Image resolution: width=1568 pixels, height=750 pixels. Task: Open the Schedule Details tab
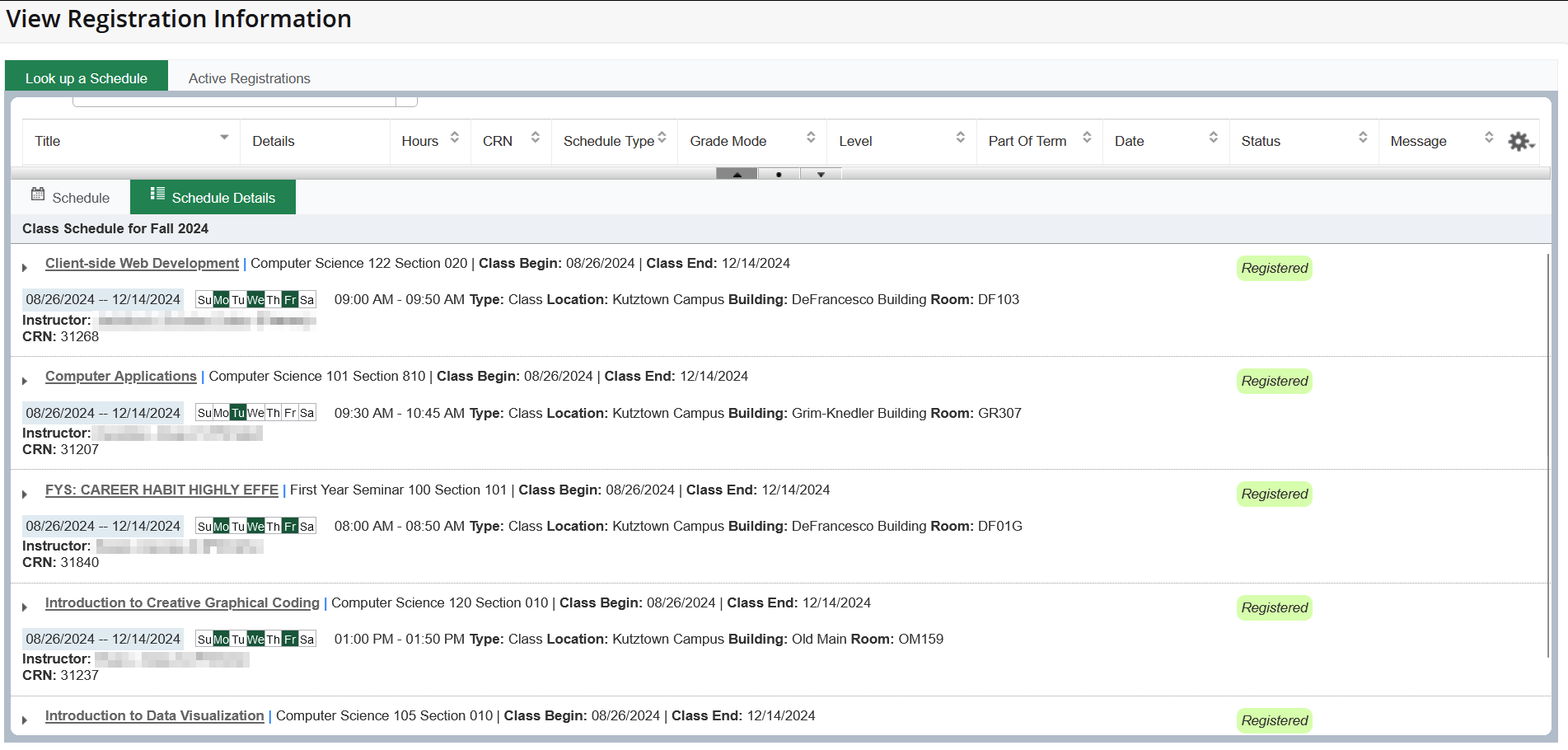point(213,197)
